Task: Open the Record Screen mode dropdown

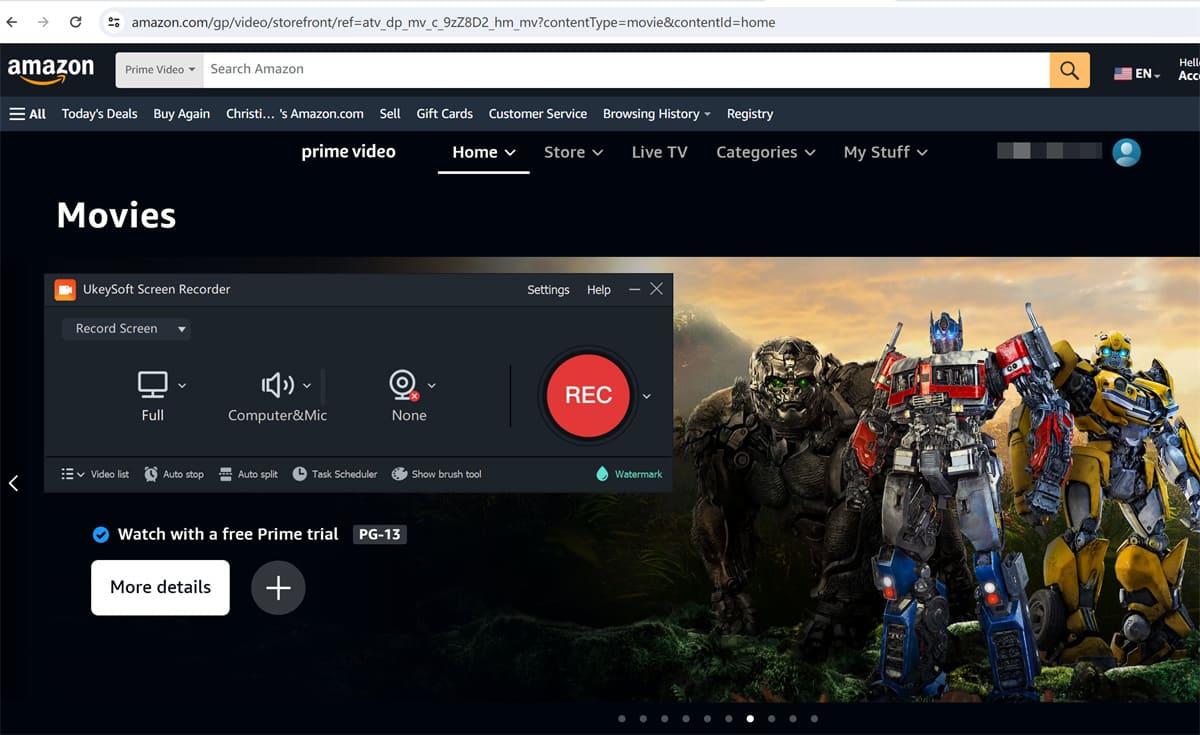Action: (126, 329)
